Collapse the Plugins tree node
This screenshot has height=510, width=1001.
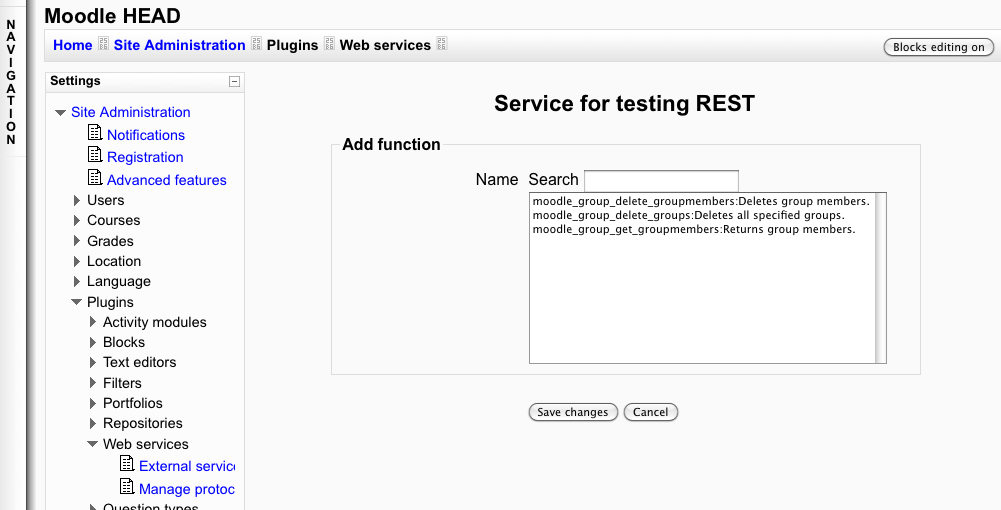click(x=77, y=303)
